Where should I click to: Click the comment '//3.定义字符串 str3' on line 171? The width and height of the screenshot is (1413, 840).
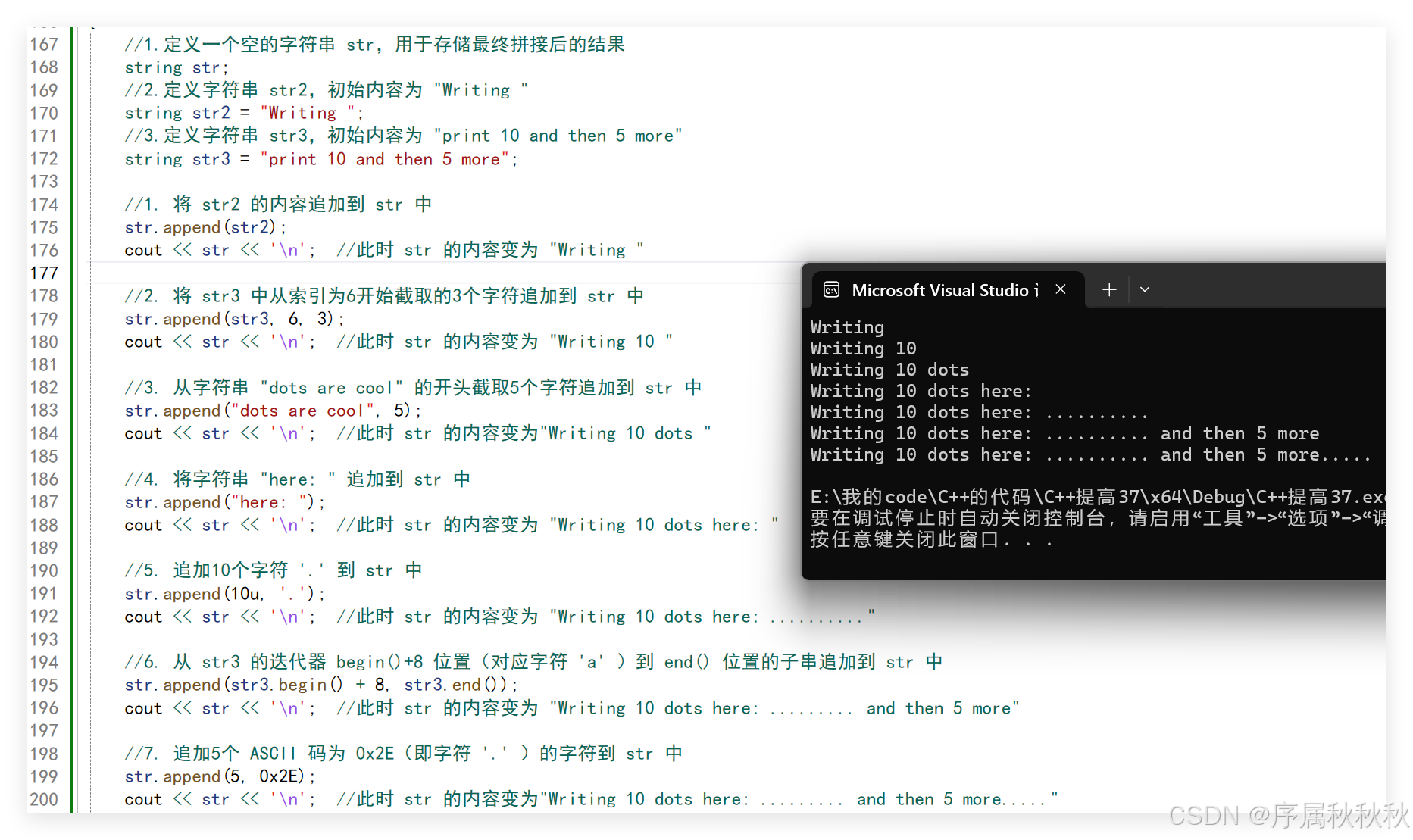tap(404, 136)
